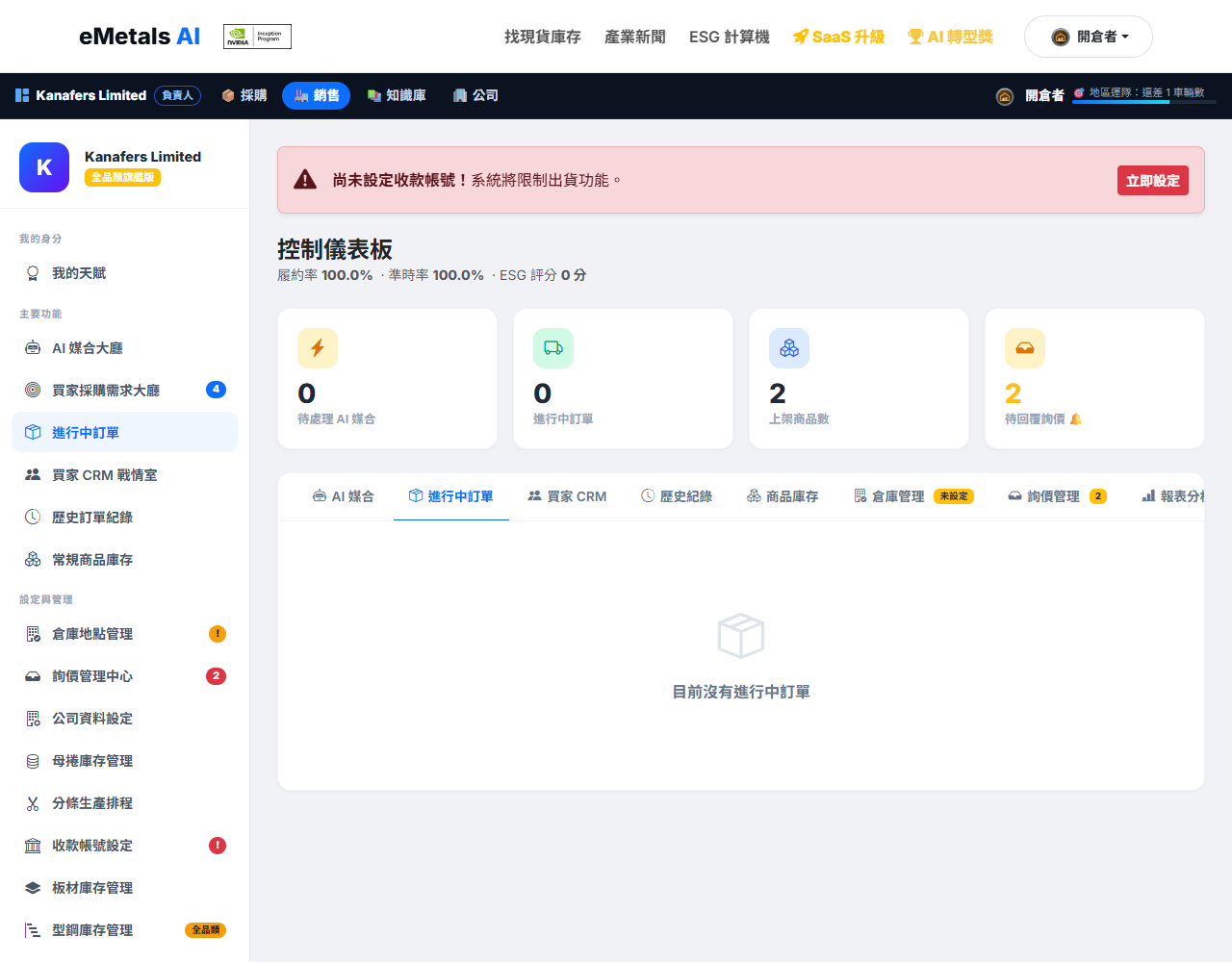Open the 公司 nav tab

pos(475,95)
